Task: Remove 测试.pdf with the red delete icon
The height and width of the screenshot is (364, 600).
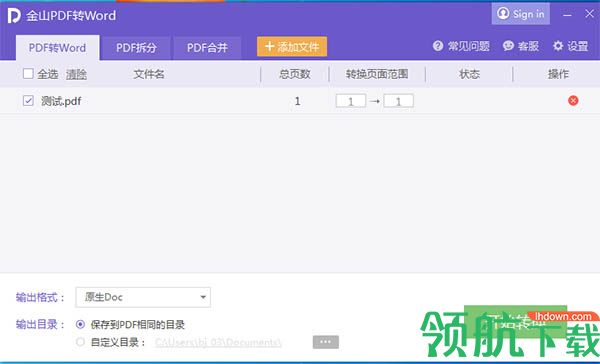Action: click(x=573, y=101)
